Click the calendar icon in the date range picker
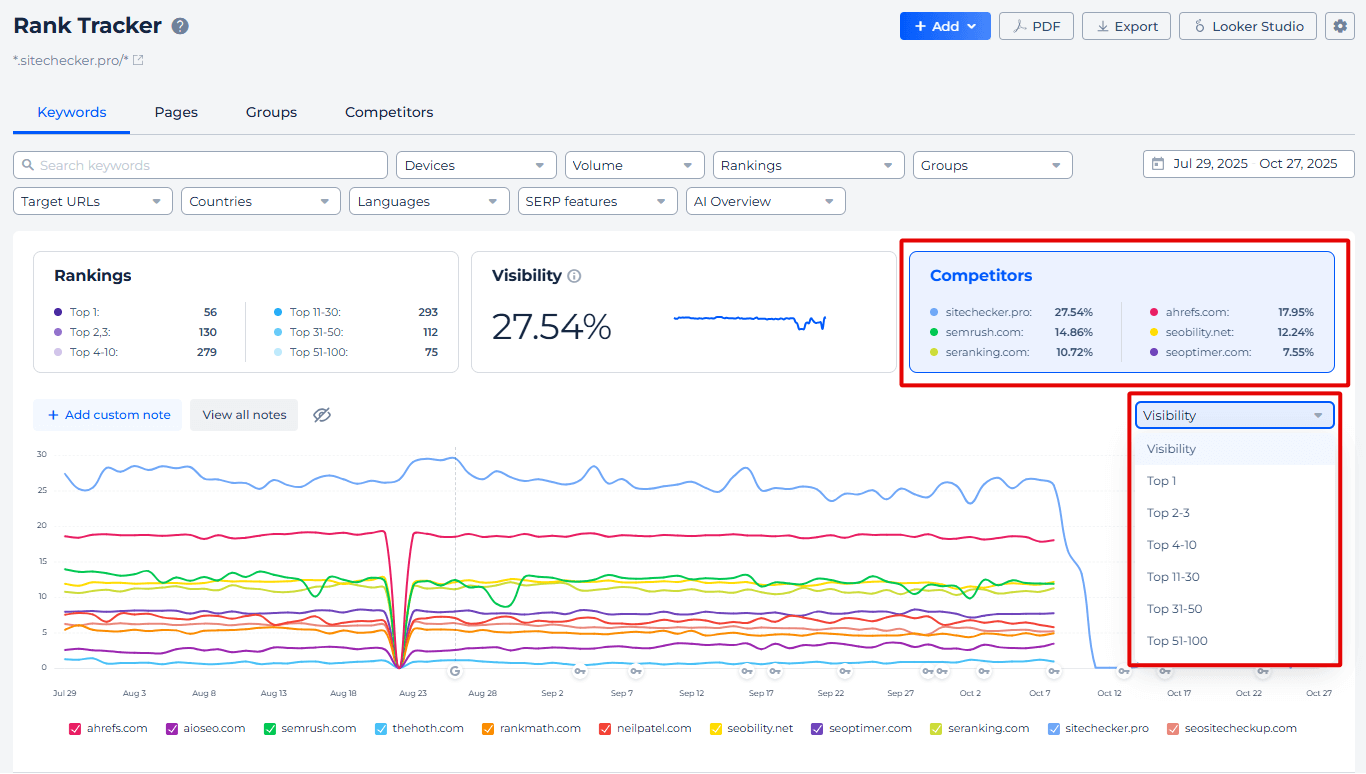 [x=1160, y=164]
